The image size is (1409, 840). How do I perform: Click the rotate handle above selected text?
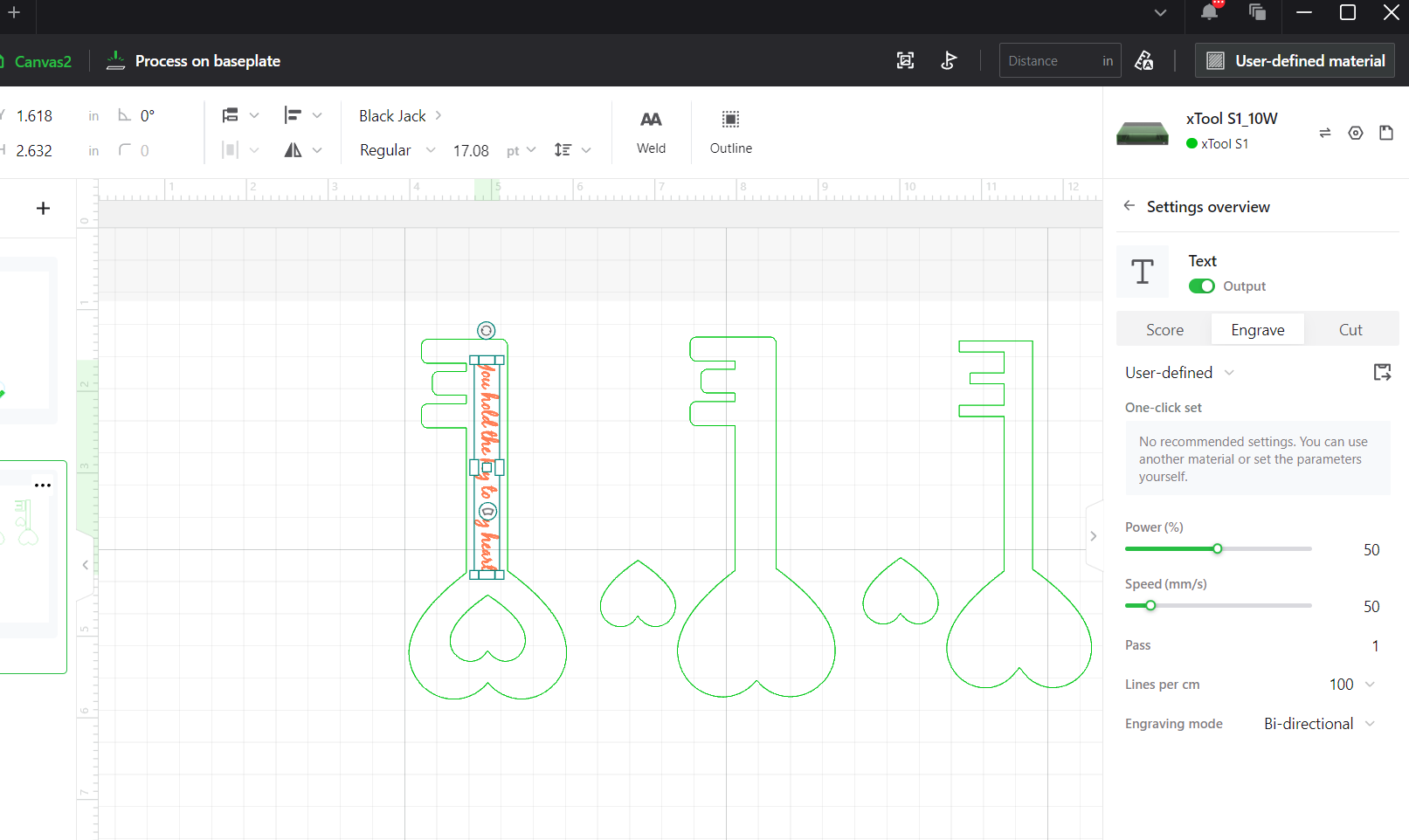click(x=487, y=330)
